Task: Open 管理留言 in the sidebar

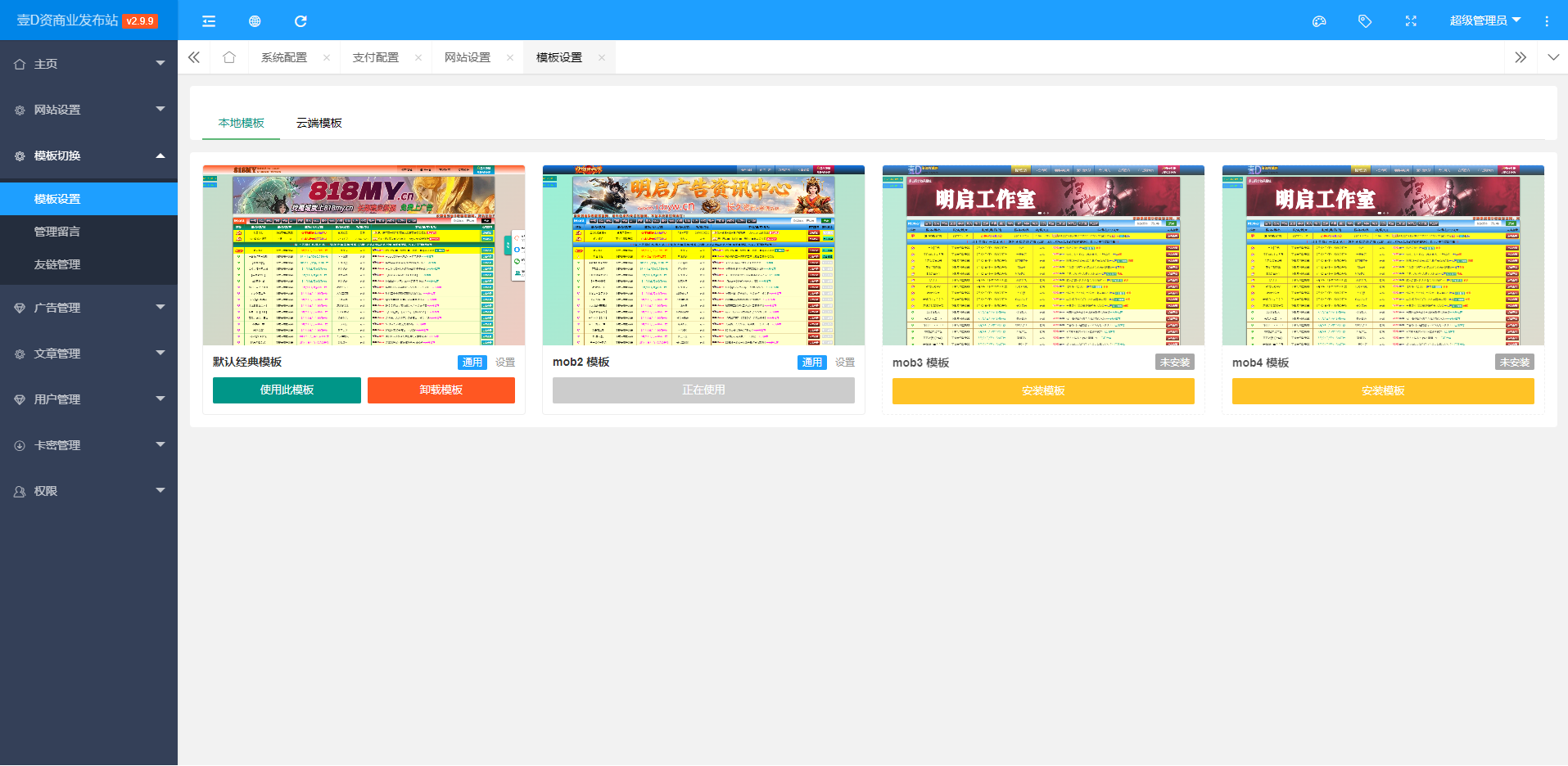Action: (88, 232)
